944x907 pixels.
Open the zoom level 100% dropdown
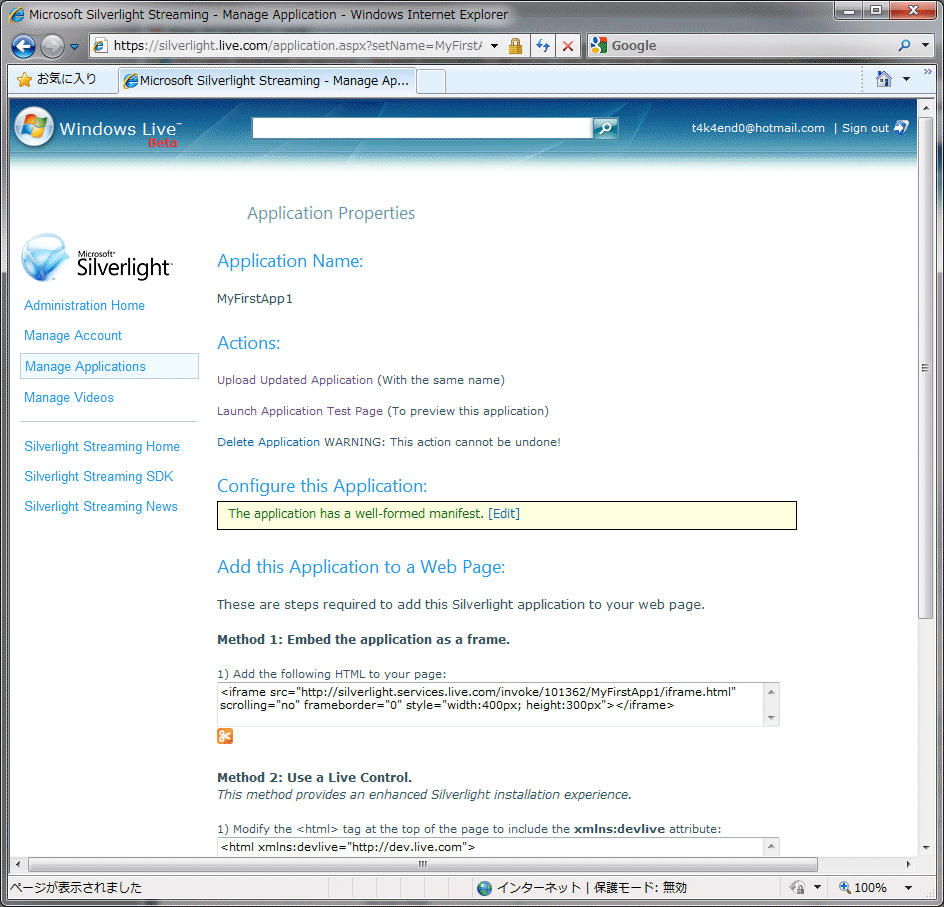click(x=908, y=888)
